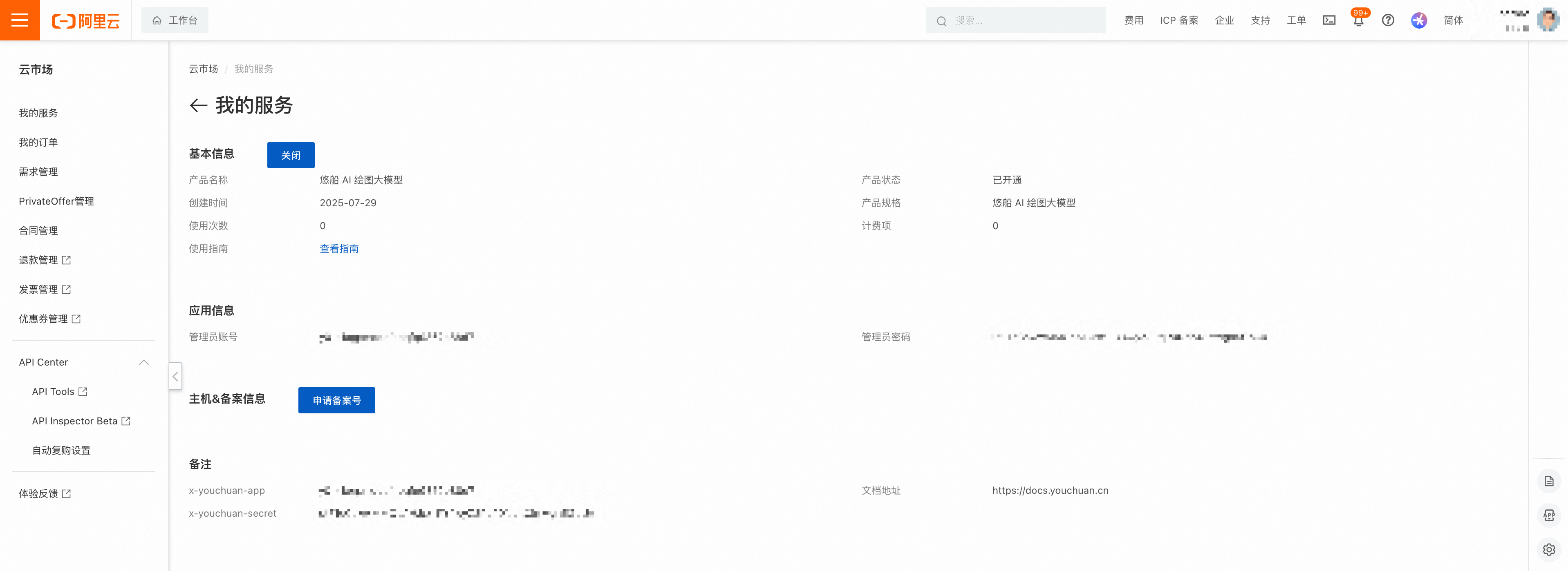Viewport: 1568px width, 571px height.
Task: Open the help question mark icon
Action: [x=1388, y=20]
